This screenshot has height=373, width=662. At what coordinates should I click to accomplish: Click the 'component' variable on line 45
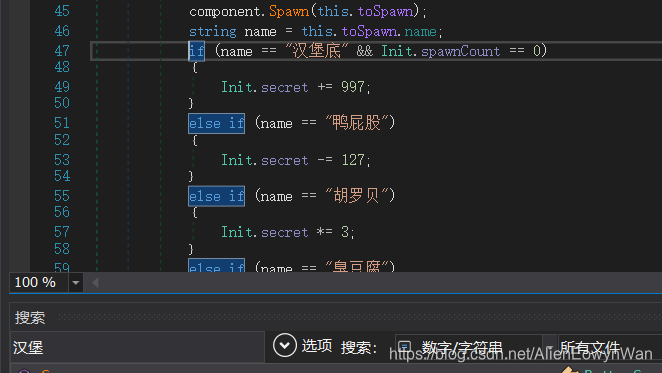pyautogui.click(x=224, y=11)
